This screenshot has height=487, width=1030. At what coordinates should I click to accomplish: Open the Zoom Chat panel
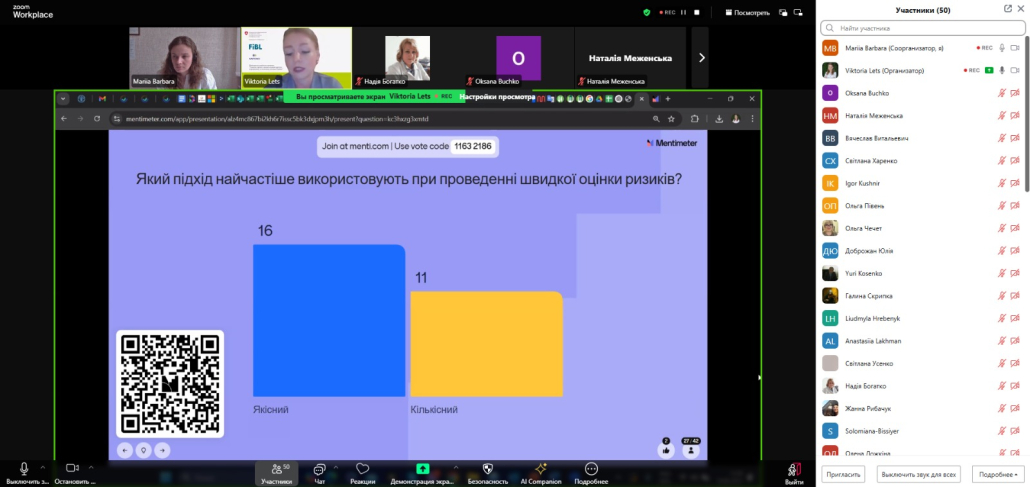tap(319, 470)
